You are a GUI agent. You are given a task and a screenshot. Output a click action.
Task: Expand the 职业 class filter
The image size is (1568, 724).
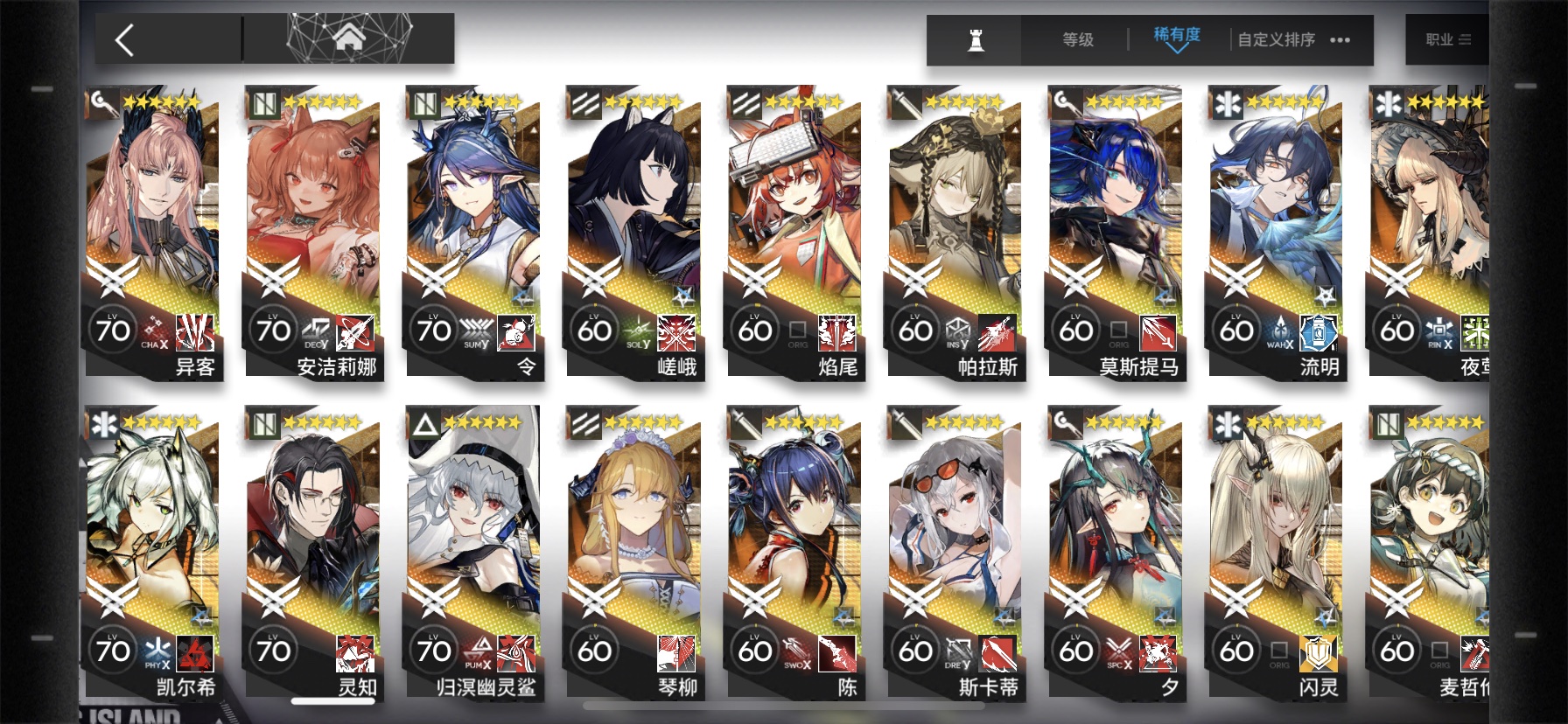[1447, 40]
